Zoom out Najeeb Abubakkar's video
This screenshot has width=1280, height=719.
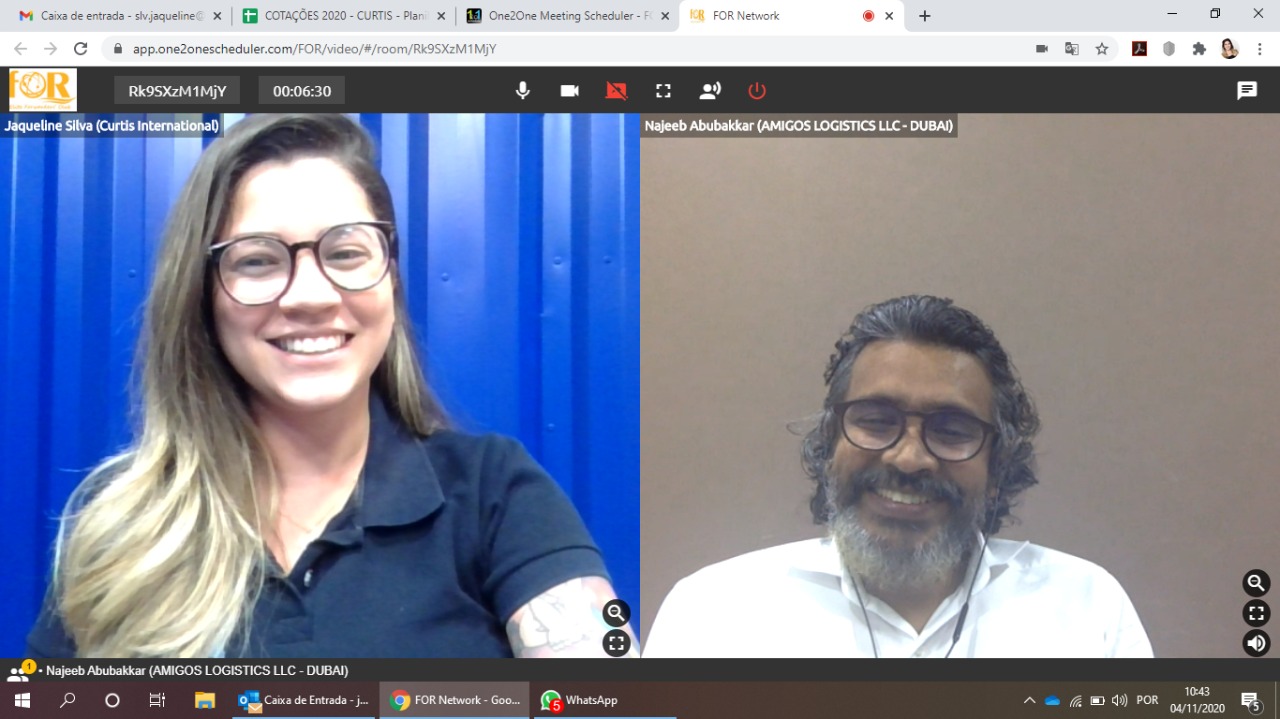click(1256, 583)
